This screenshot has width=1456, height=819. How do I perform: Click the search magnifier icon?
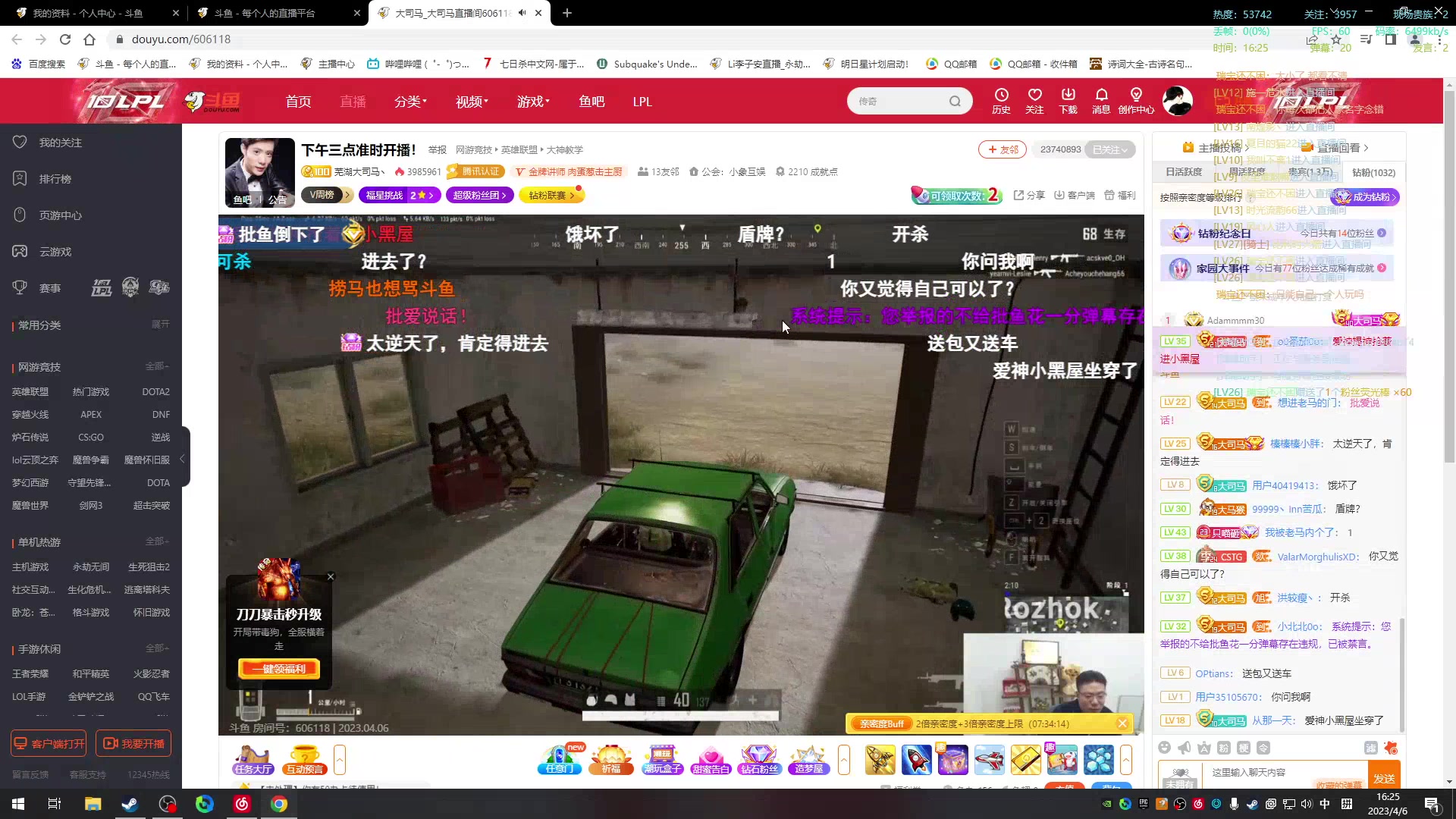click(955, 101)
